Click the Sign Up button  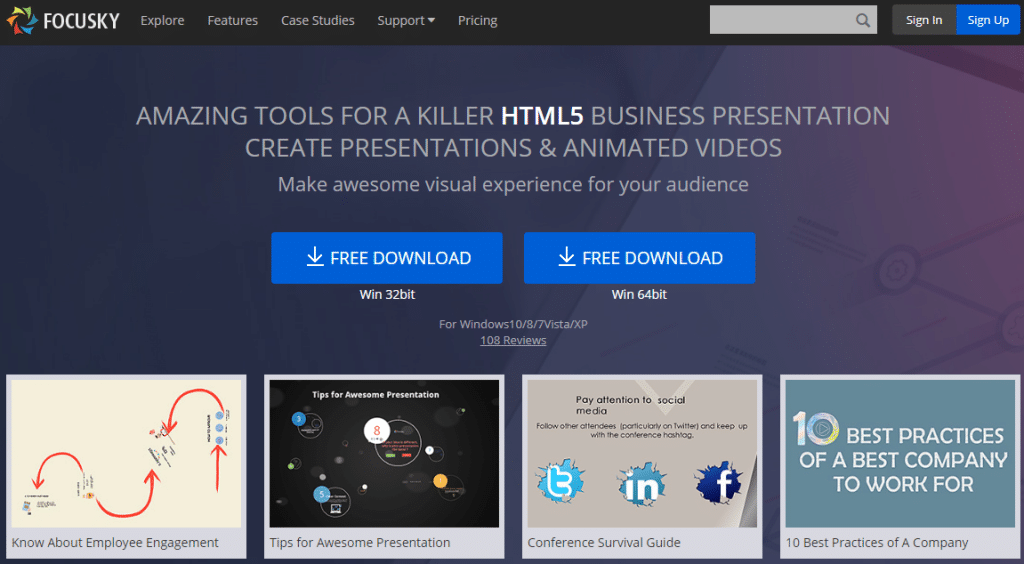click(988, 20)
